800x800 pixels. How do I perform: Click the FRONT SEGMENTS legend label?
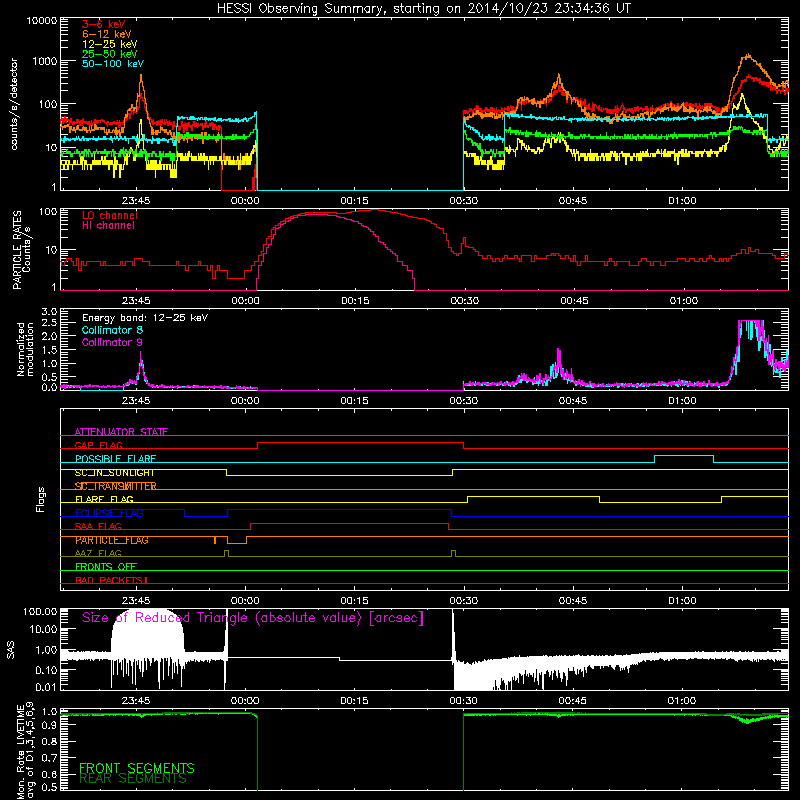[x=137, y=768]
